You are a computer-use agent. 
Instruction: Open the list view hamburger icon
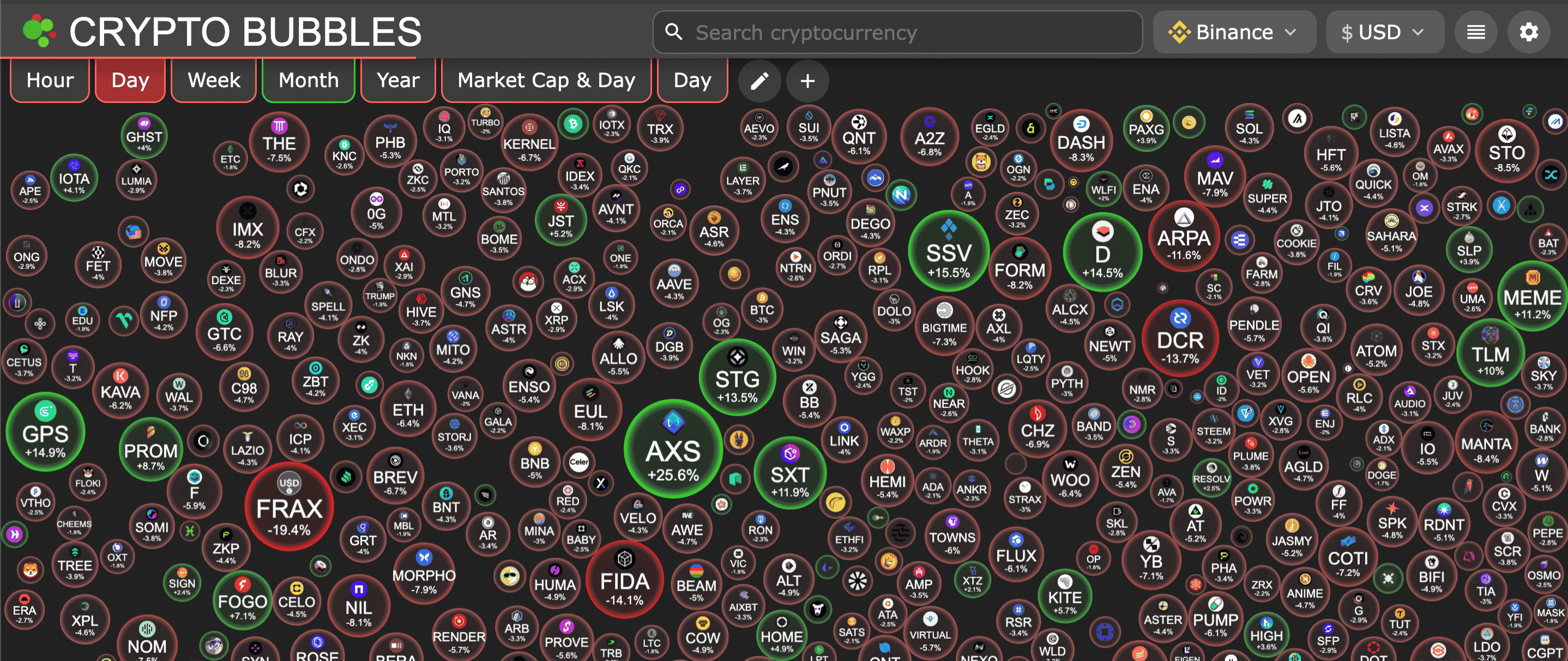tap(1475, 32)
